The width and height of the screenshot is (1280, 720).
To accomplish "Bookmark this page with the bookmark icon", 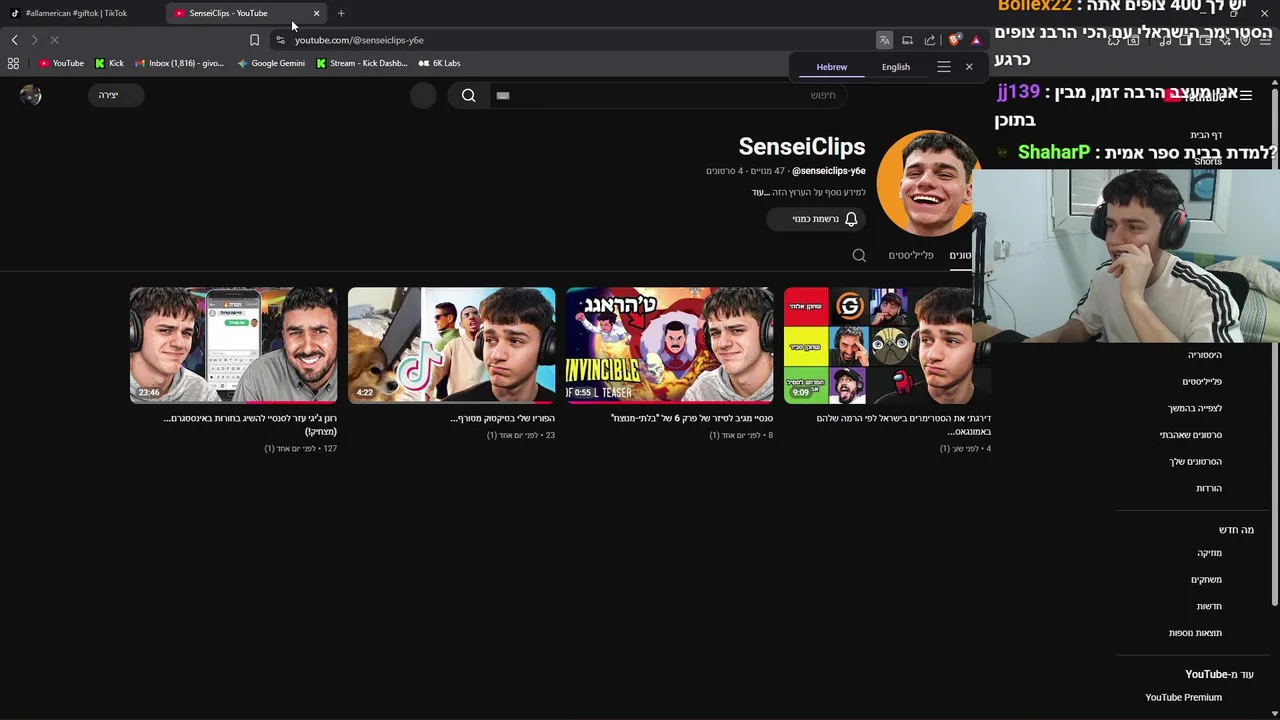I will coord(254,40).
